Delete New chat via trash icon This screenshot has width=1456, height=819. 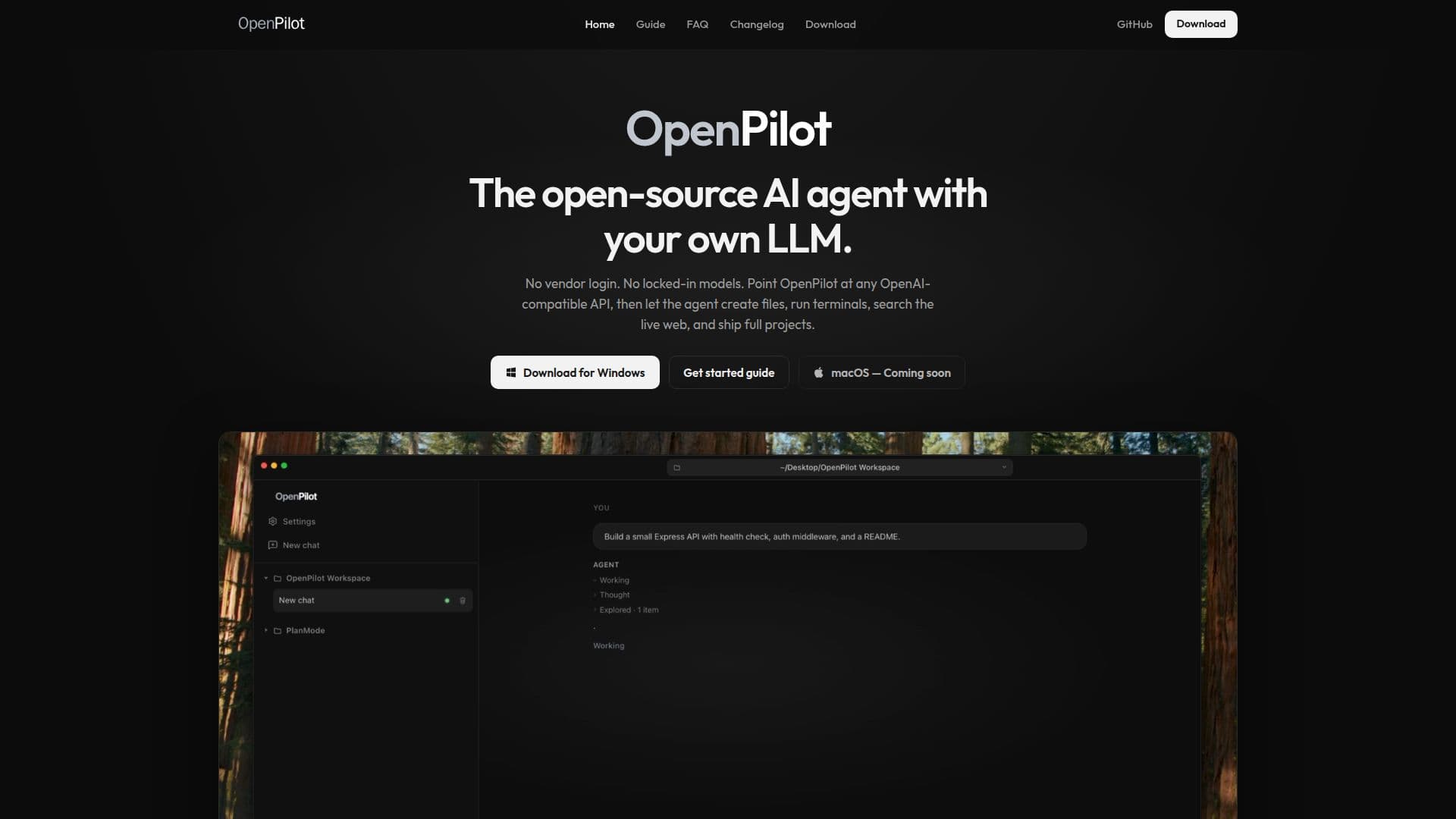[463, 601]
